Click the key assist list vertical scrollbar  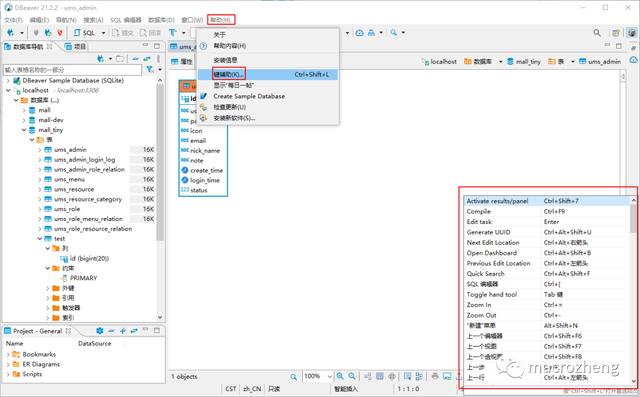click(633, 291)
